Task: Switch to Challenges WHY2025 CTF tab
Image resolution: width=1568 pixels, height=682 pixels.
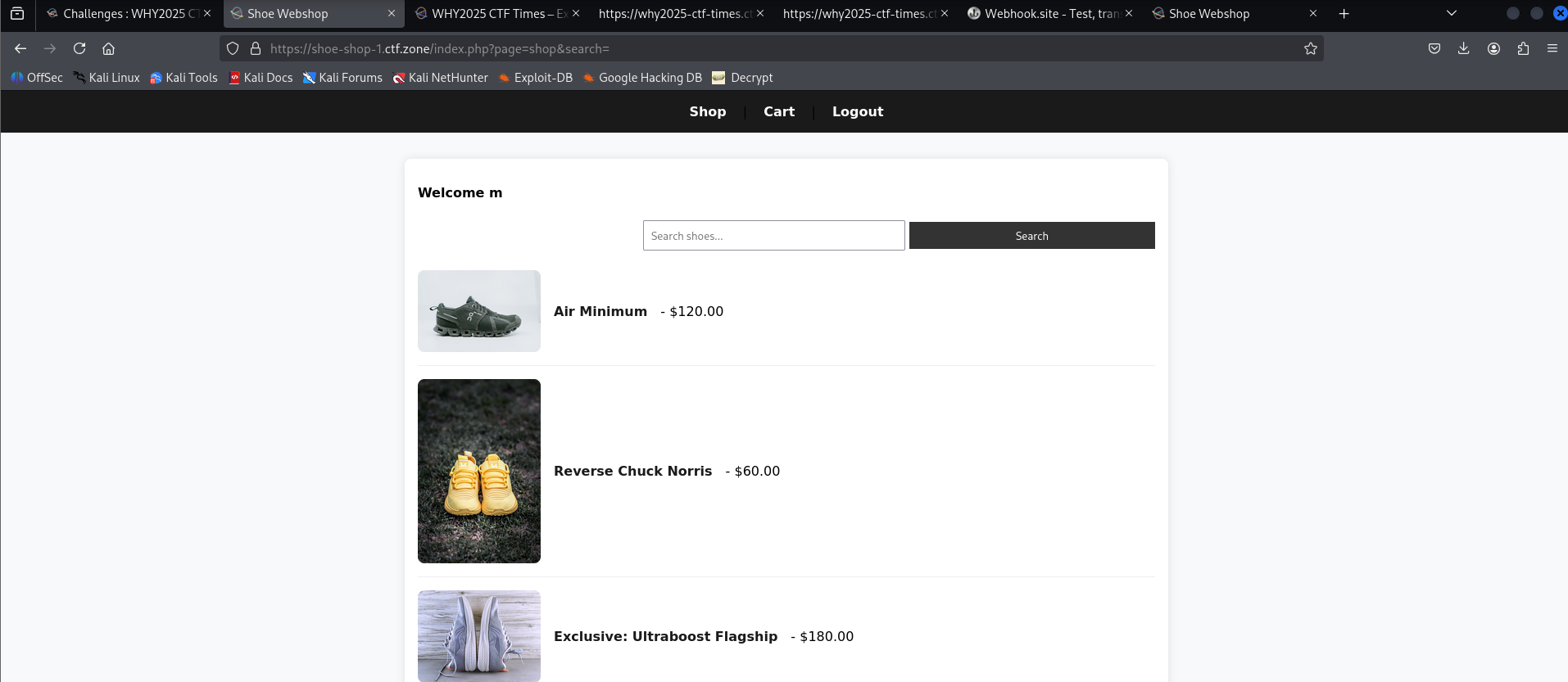Action: click(123, 14)
